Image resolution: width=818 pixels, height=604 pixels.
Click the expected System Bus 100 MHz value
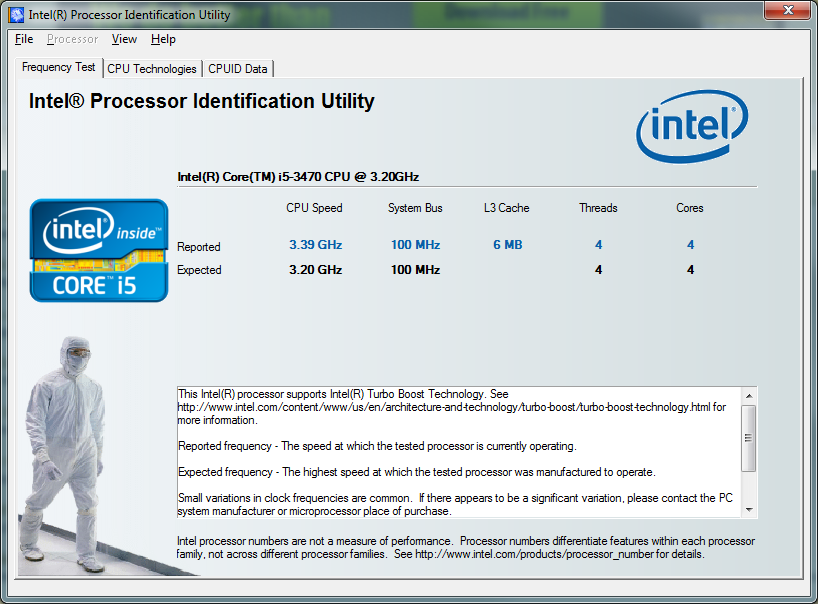pos(416,270)
